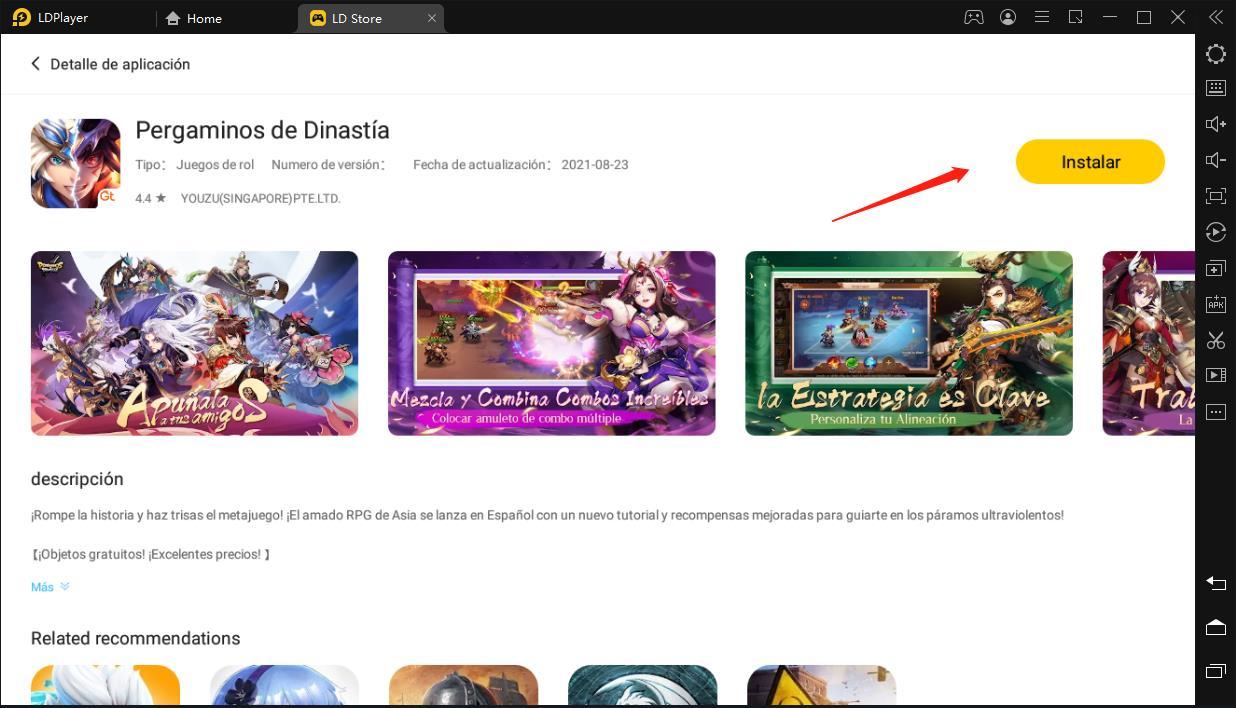Click the YOUZU(SINGAPORE)PTE.LTD. developer name
Viewport: 1236px width, 708px height.
click(x=260, y=198)
